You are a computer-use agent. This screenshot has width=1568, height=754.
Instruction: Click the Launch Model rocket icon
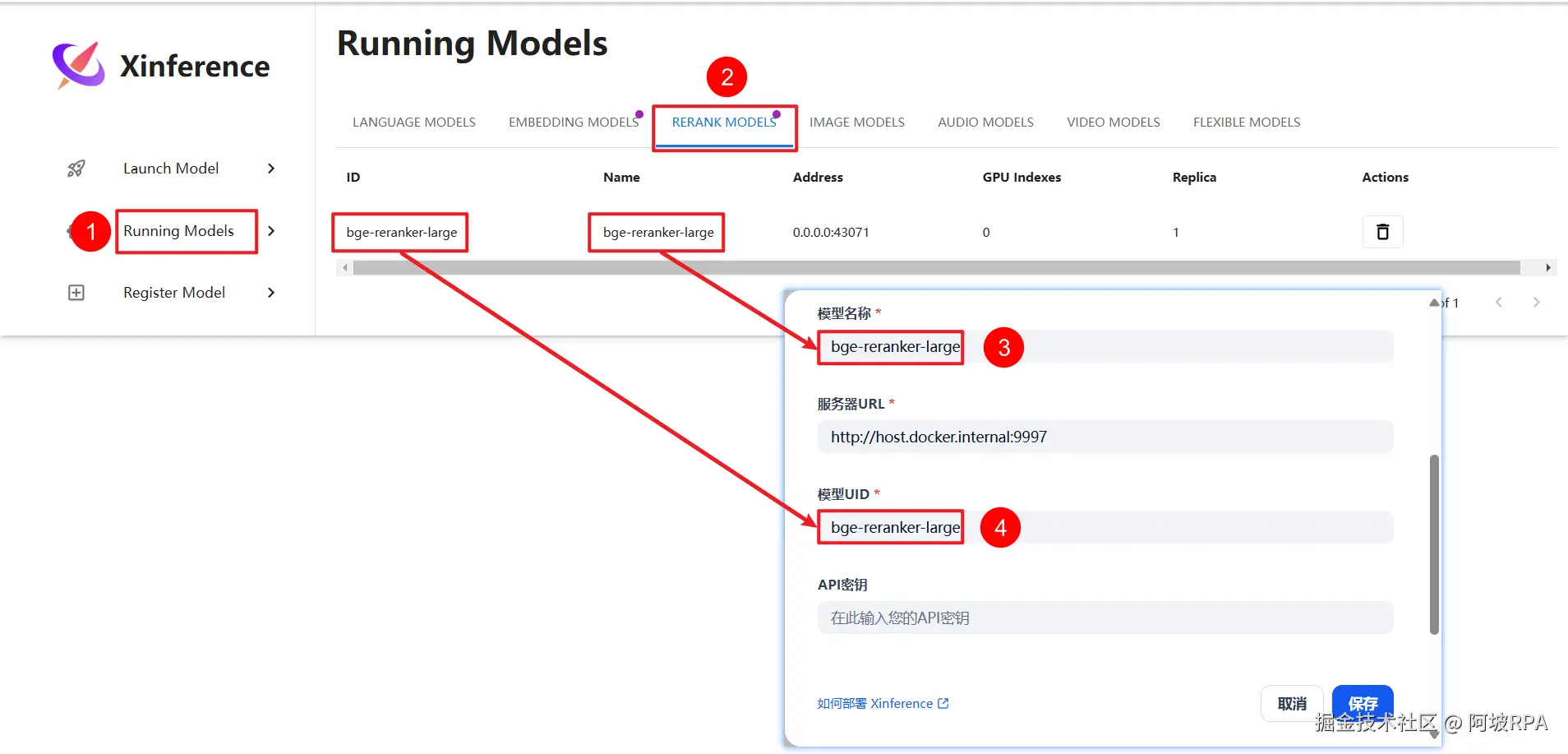(76, 169)
